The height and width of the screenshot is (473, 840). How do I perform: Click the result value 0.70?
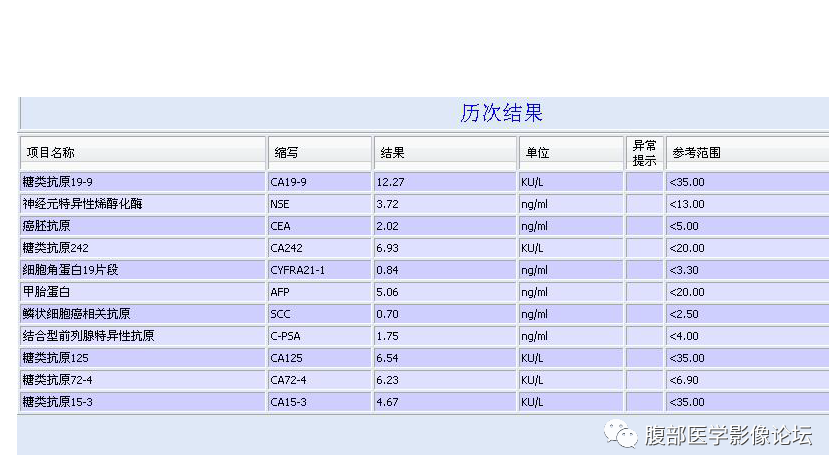[387, 314]
